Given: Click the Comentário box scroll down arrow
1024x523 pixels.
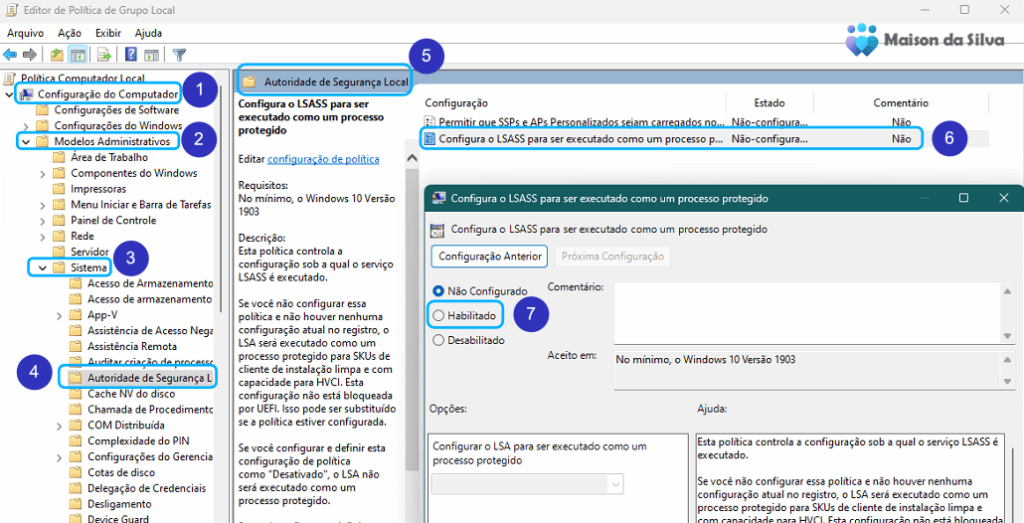Looking at the screenshot, I should 1008,336.
